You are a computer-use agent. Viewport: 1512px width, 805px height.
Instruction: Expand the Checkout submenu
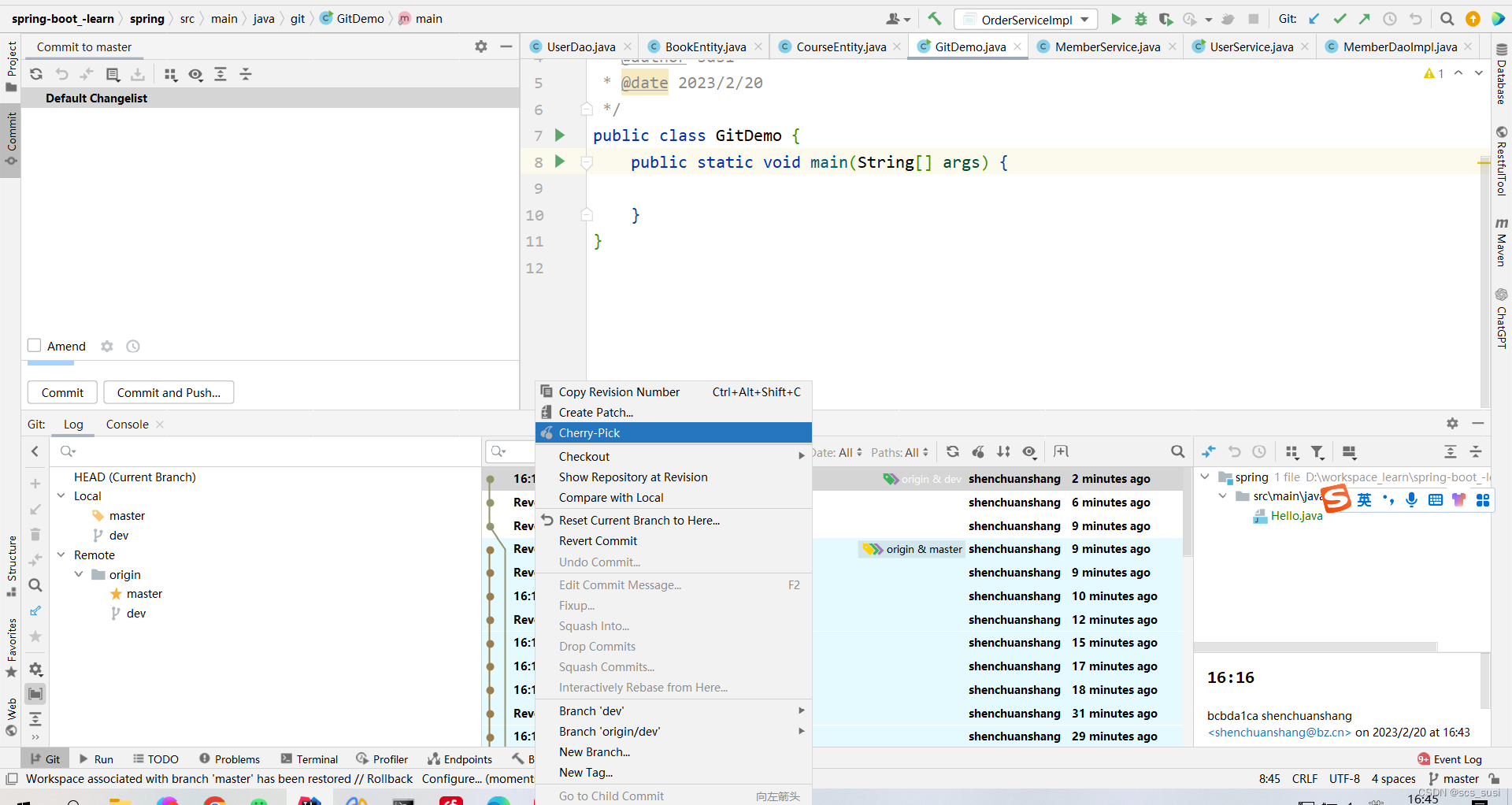[x=673, y=456]
